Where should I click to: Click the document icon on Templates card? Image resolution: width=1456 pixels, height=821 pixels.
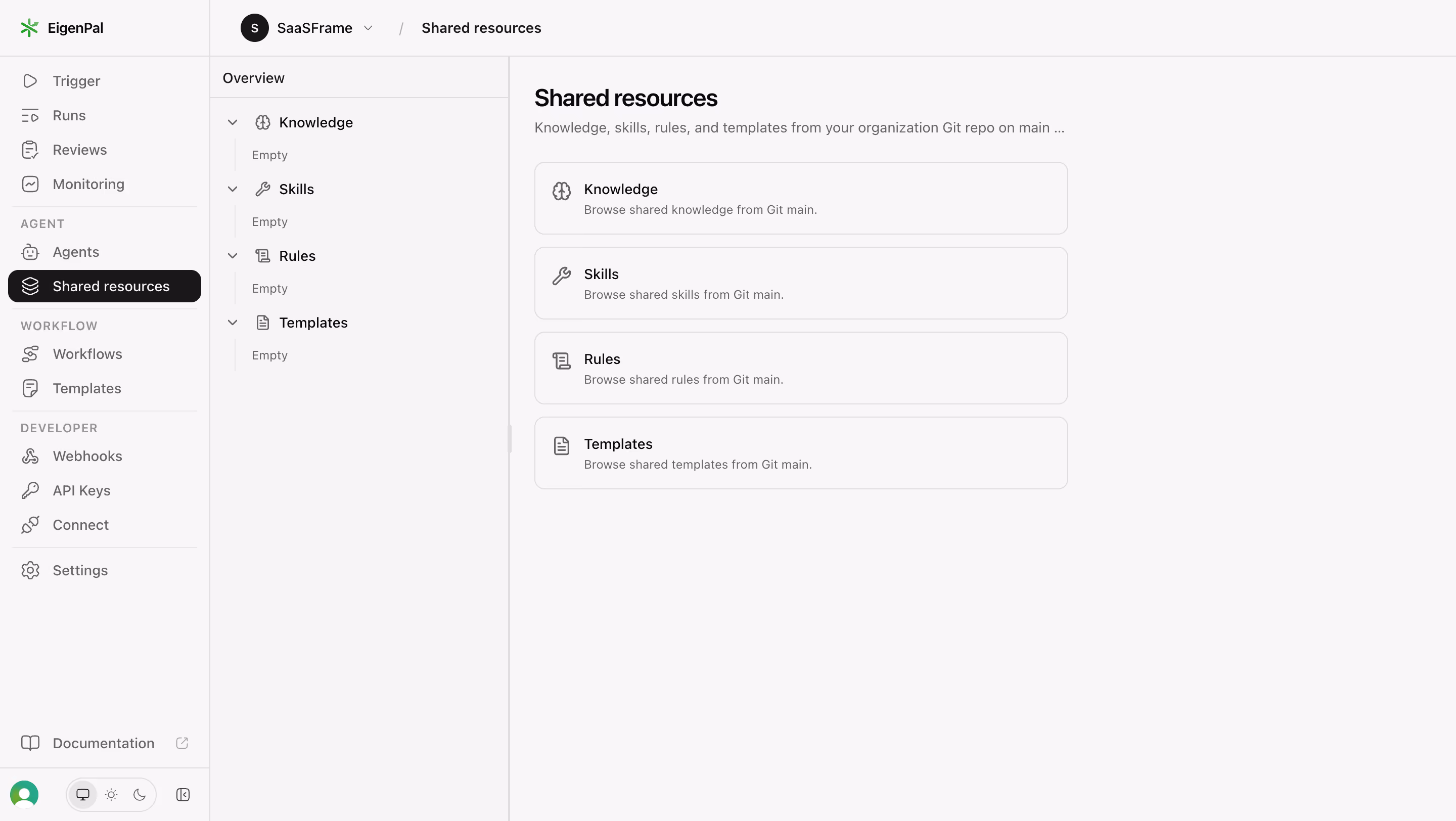(x=561, y=446)
